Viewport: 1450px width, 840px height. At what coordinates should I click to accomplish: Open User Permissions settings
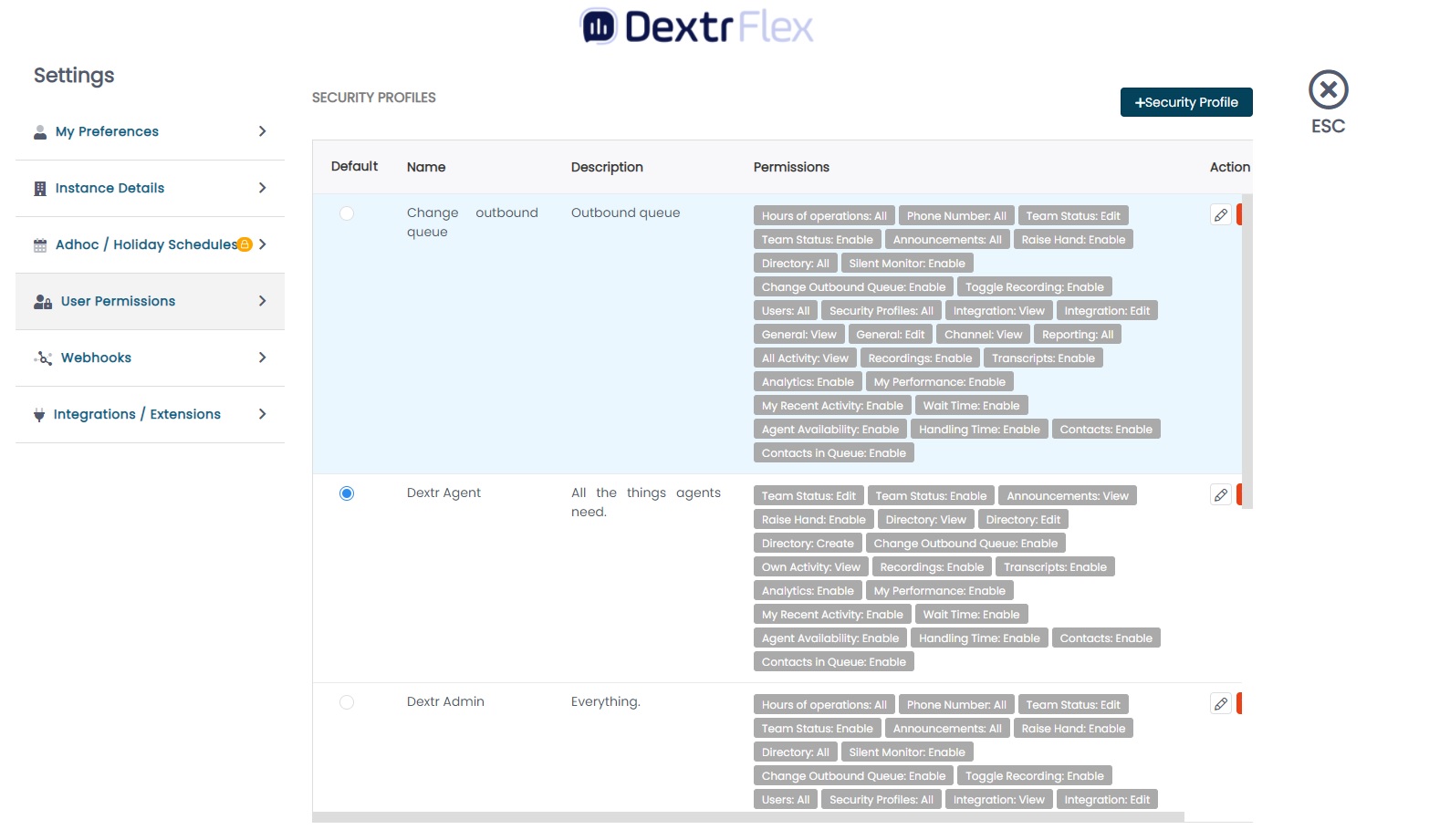150,302
